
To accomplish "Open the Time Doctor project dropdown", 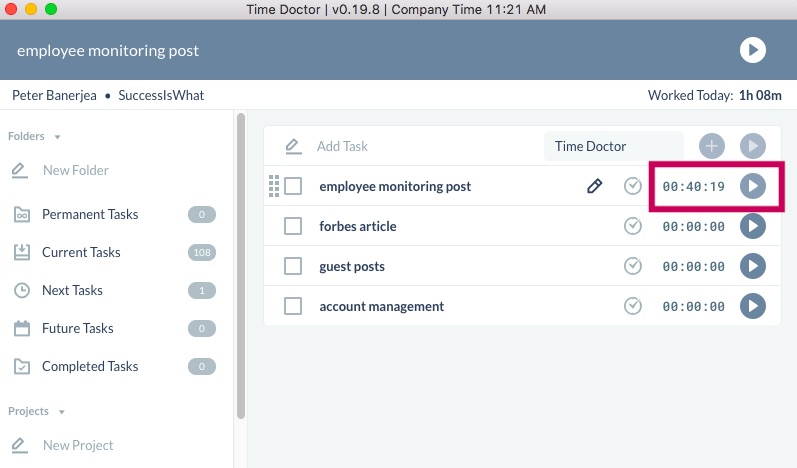I will point(613,146).
